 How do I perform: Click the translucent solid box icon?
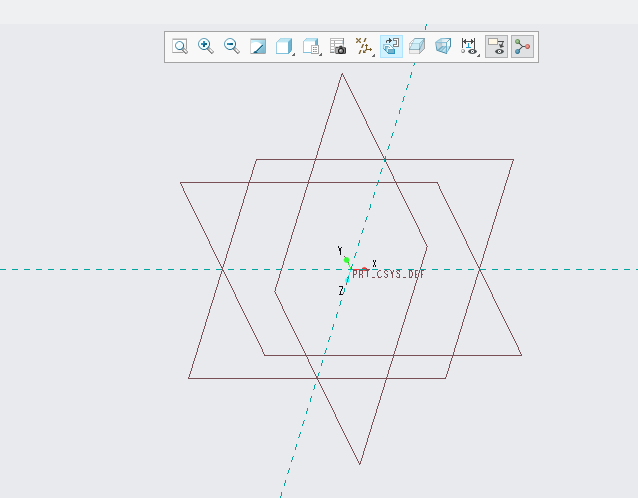pyautogui.click(x=417, y=46)
